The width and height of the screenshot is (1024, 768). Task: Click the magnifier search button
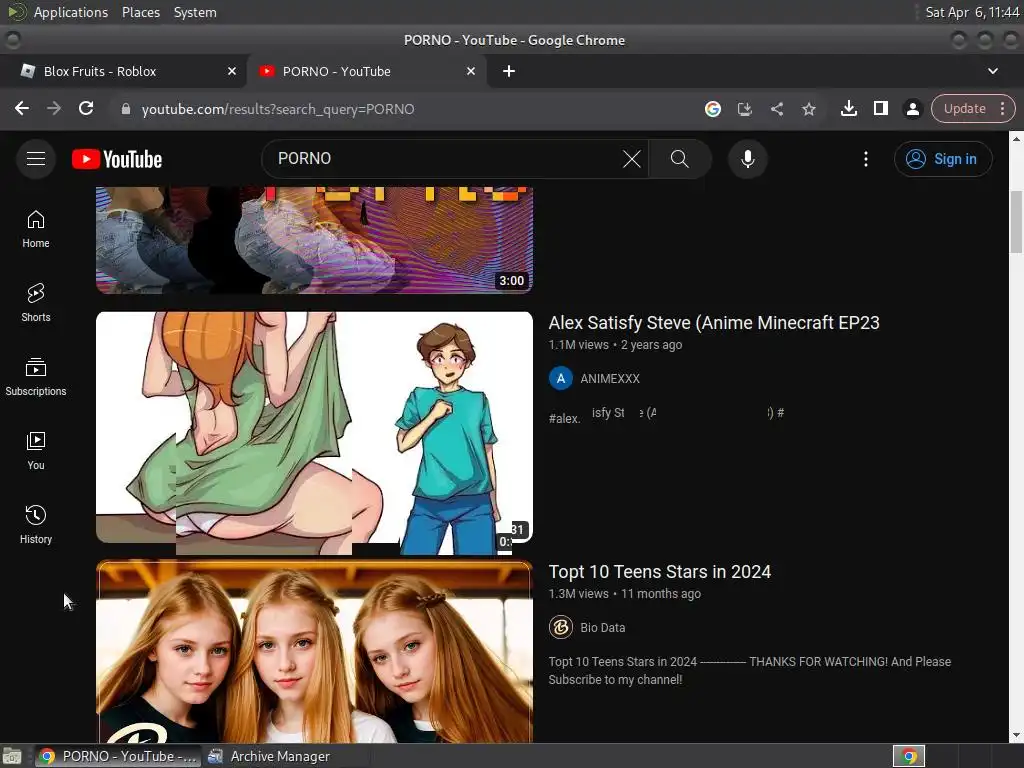pos(679,159)
